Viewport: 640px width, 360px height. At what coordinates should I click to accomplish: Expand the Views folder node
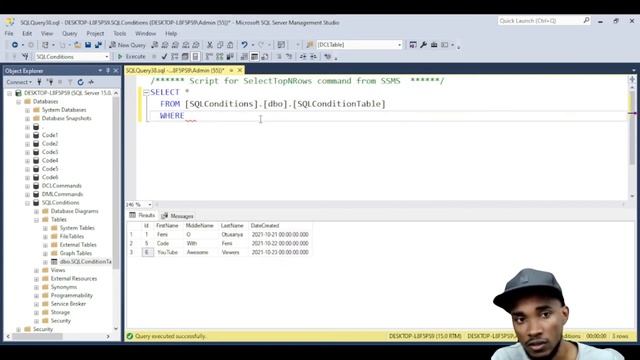36,271
